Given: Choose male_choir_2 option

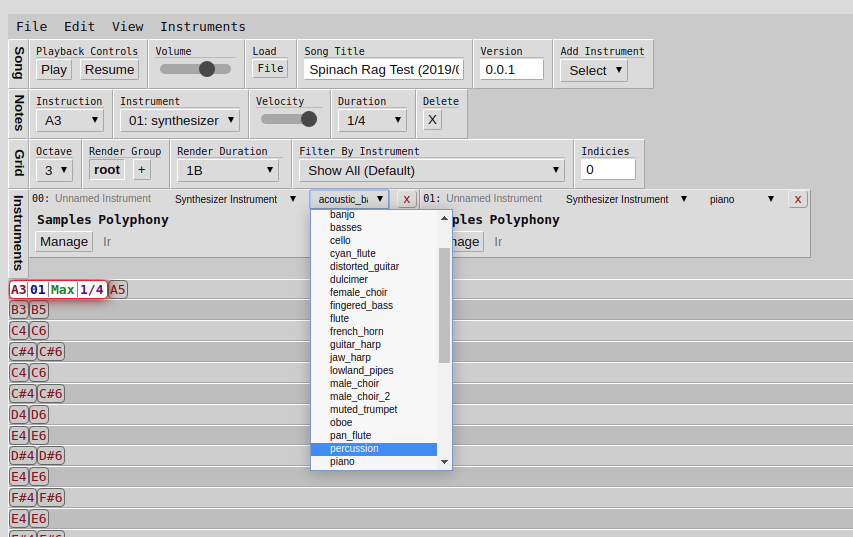Looking at the screenshot, I should 374,397.
